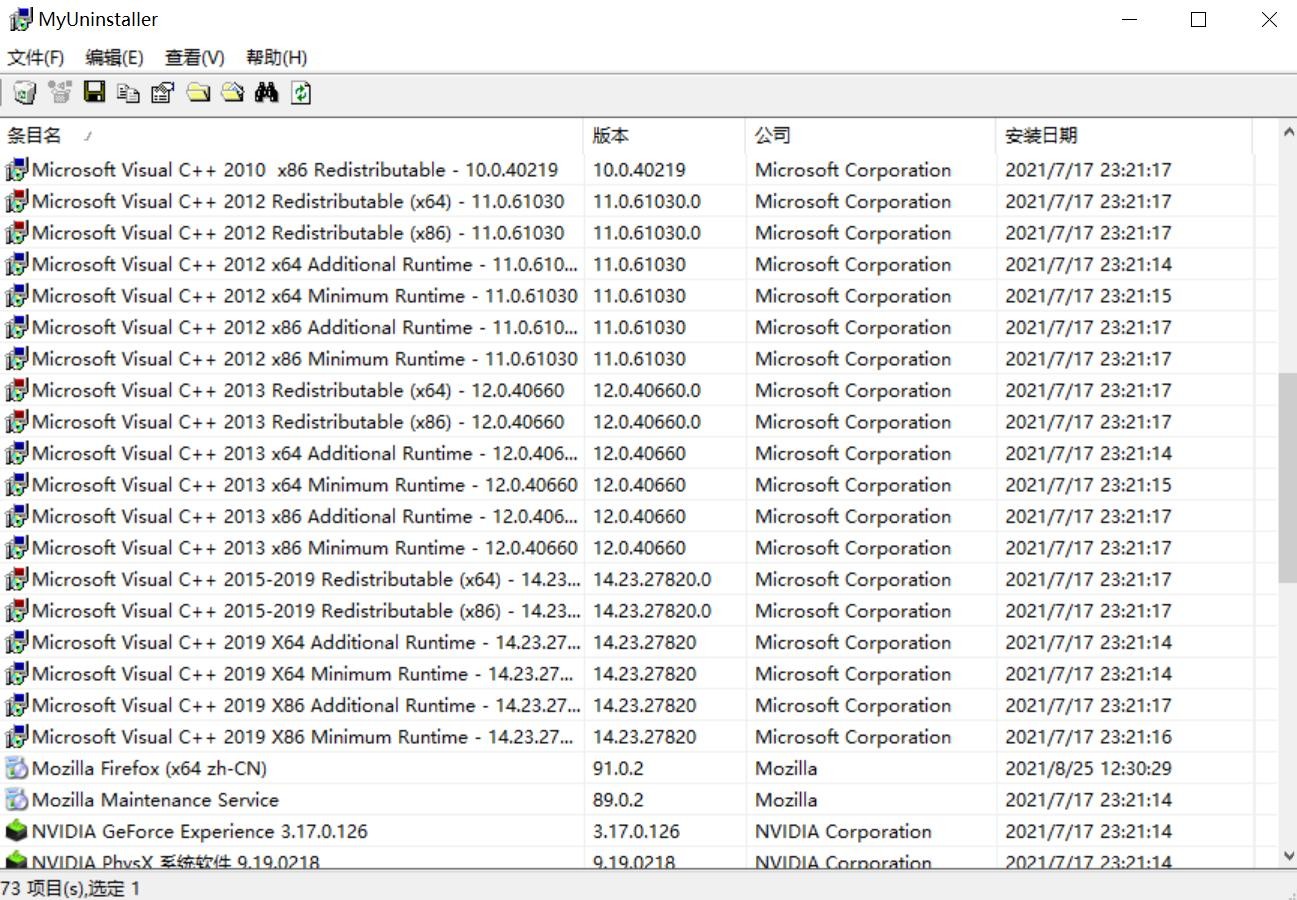Click the vertical scrollbar thumb
The image size is (1297, 900).
tap(1288, 478)
